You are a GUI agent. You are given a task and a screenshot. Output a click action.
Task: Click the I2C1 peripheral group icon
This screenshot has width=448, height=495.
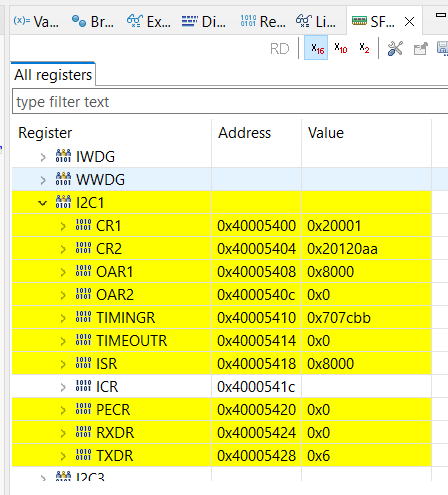(x=63, y=202)
